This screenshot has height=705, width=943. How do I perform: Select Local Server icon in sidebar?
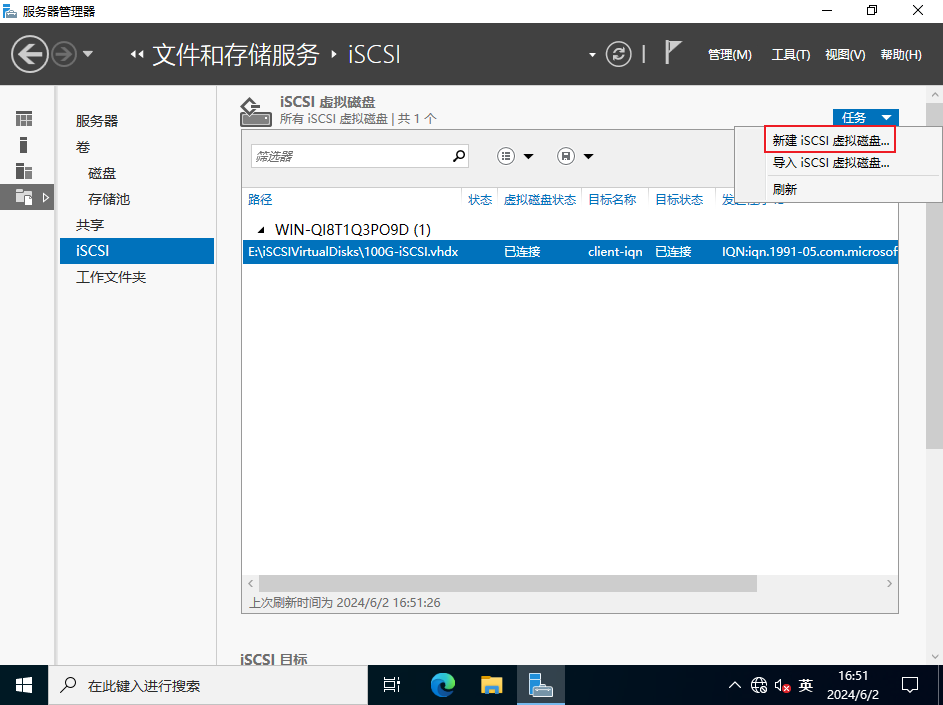24,145
